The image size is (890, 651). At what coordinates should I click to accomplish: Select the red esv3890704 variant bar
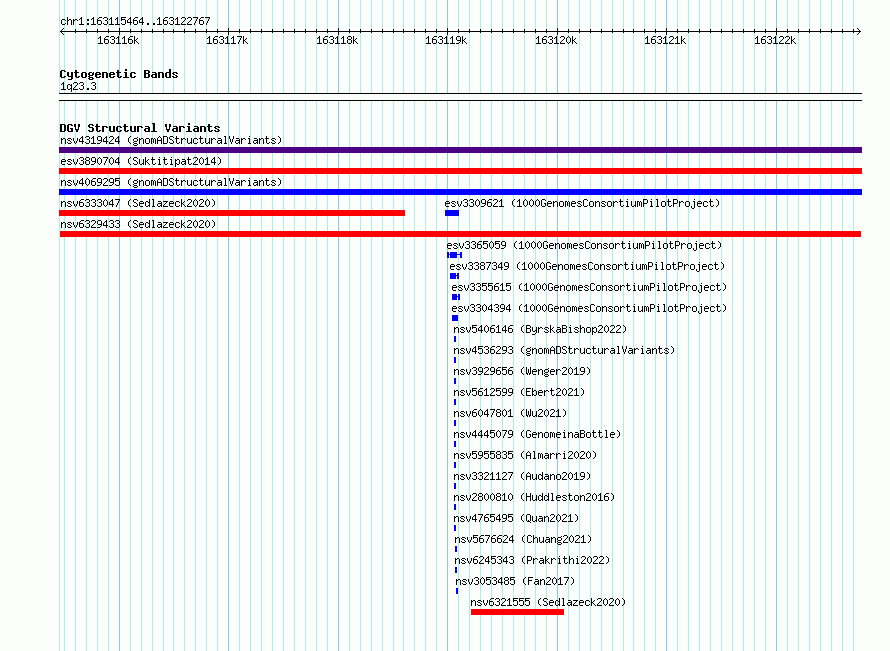click(x=460, y=171)
